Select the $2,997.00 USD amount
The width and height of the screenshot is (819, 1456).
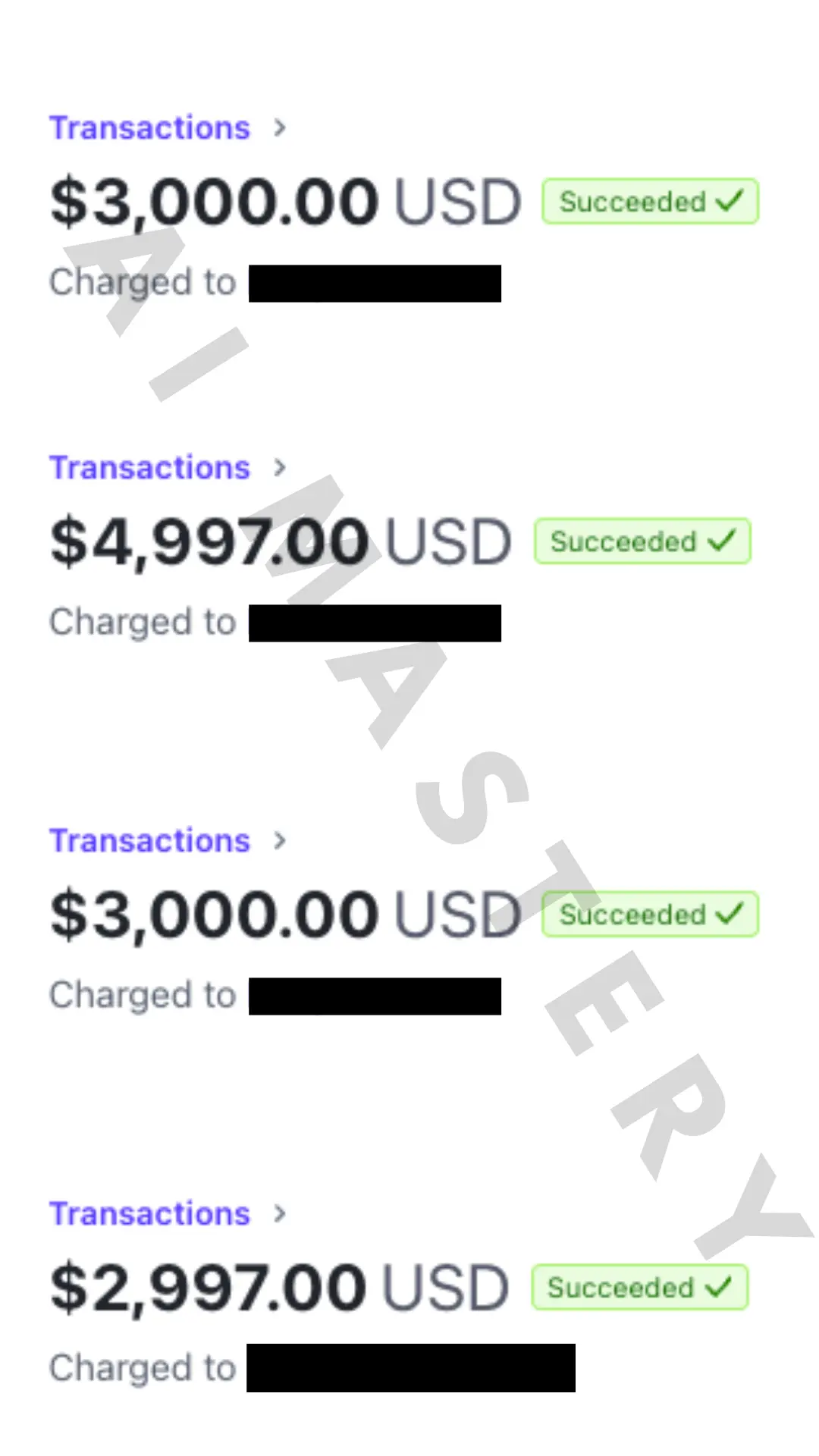coord(279,1287)
